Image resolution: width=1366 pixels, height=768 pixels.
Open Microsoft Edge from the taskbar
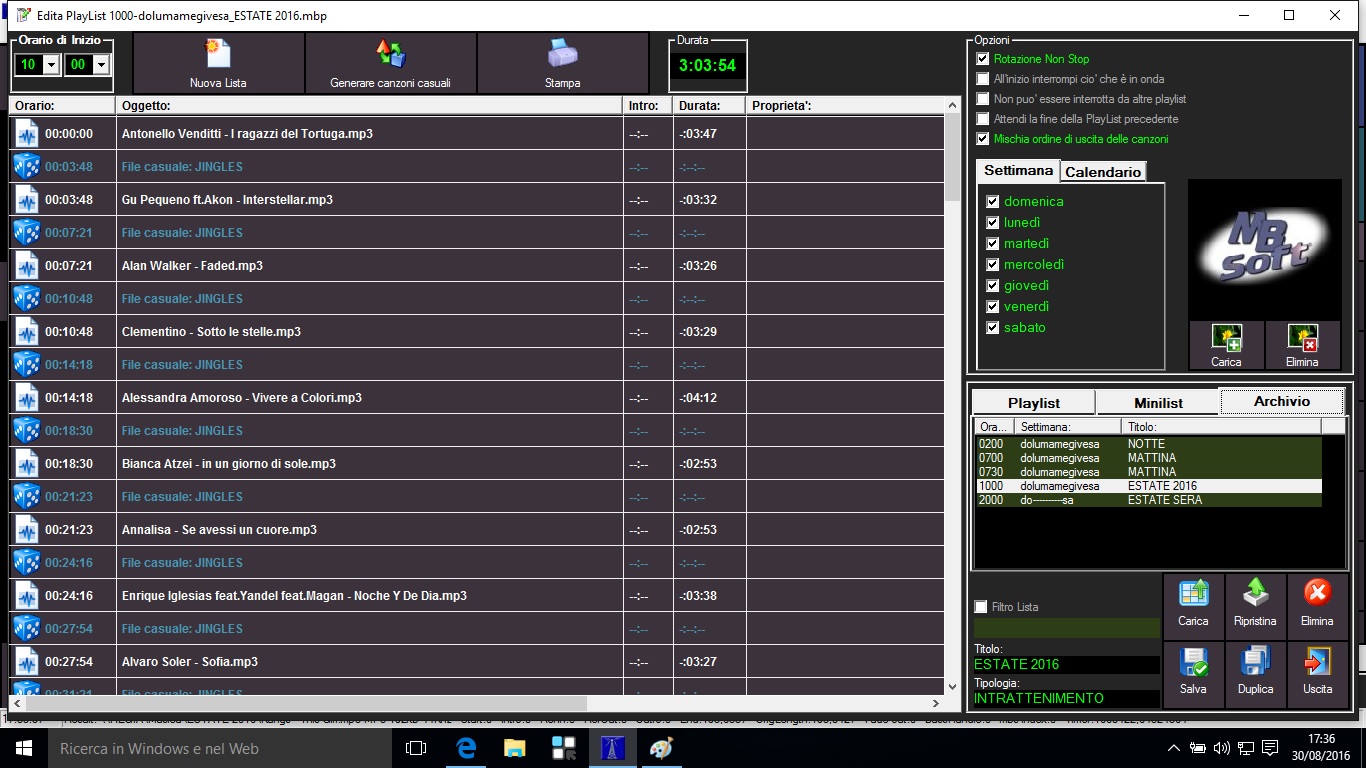click(466, 748)
